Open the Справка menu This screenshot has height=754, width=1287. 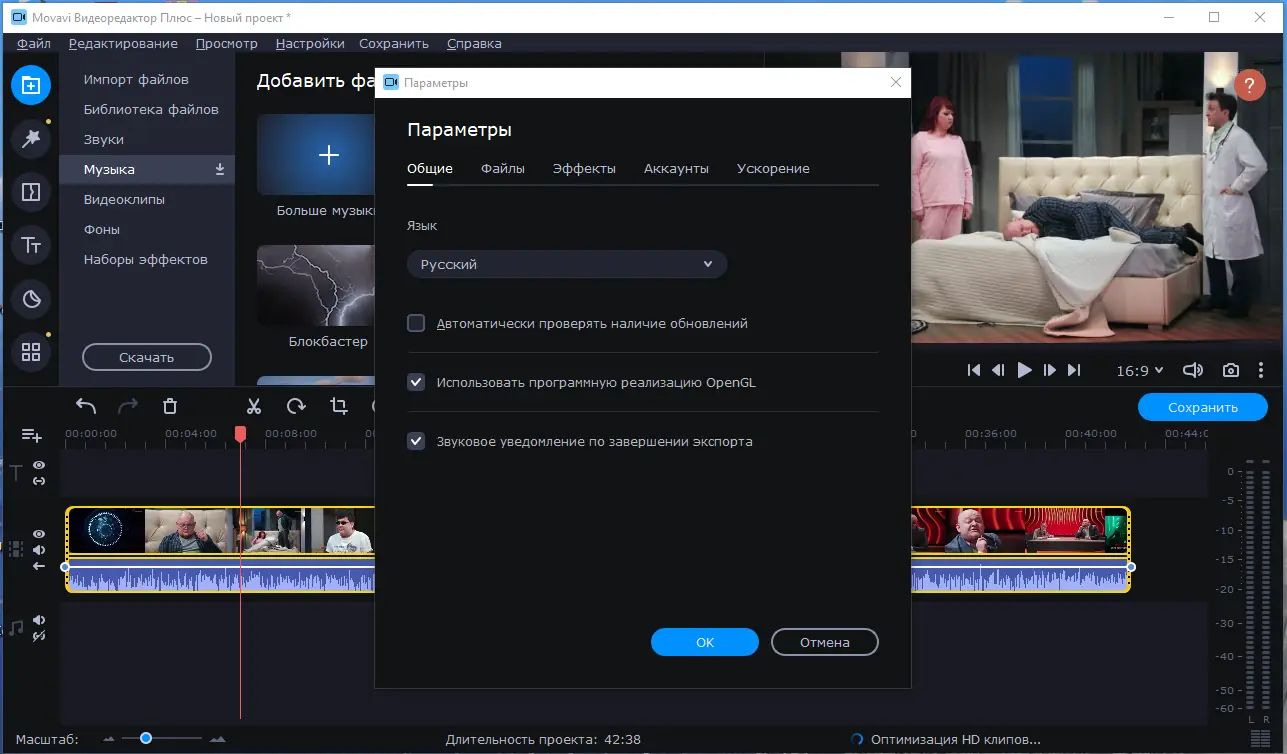473,43
